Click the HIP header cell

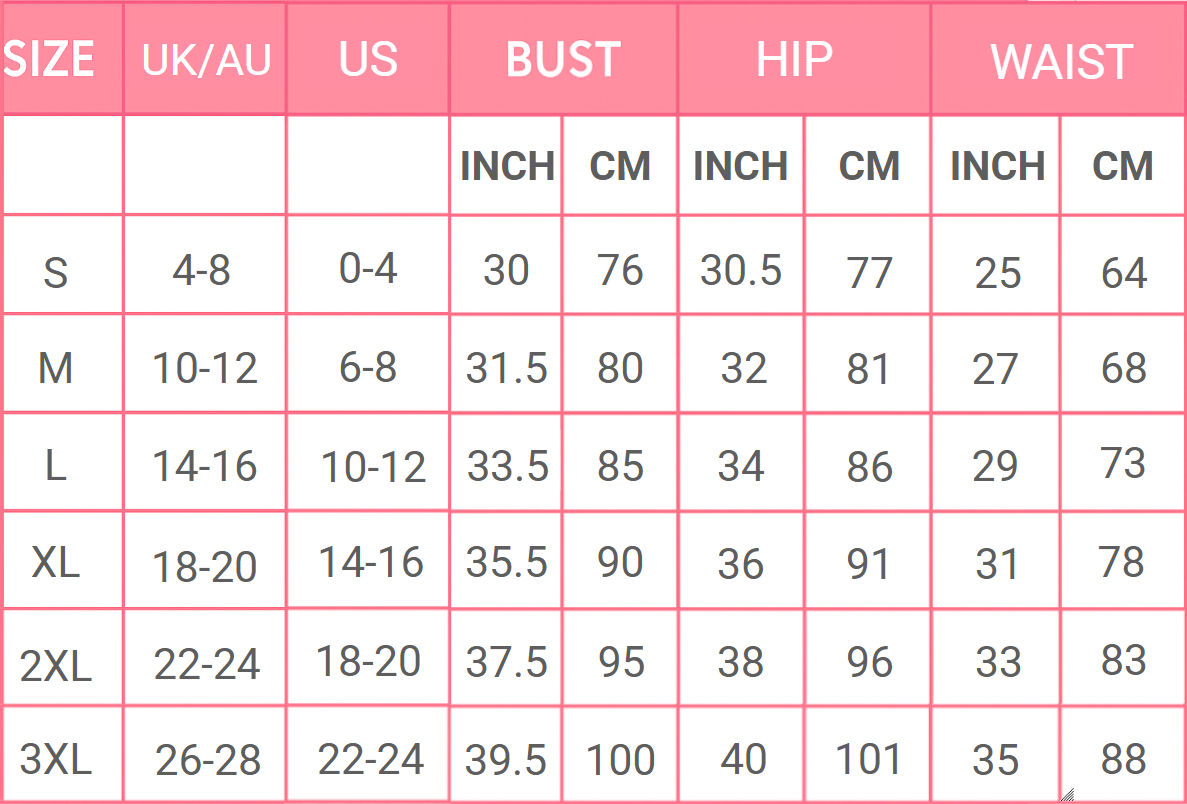(794, 60)
